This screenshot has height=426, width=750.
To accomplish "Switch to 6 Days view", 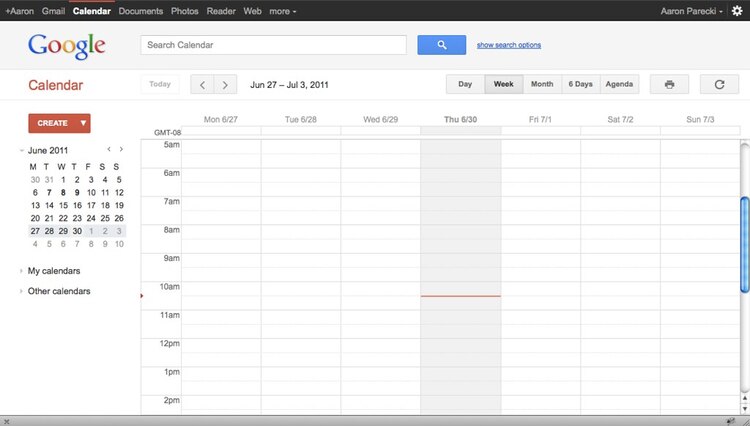I will [581, 84].
